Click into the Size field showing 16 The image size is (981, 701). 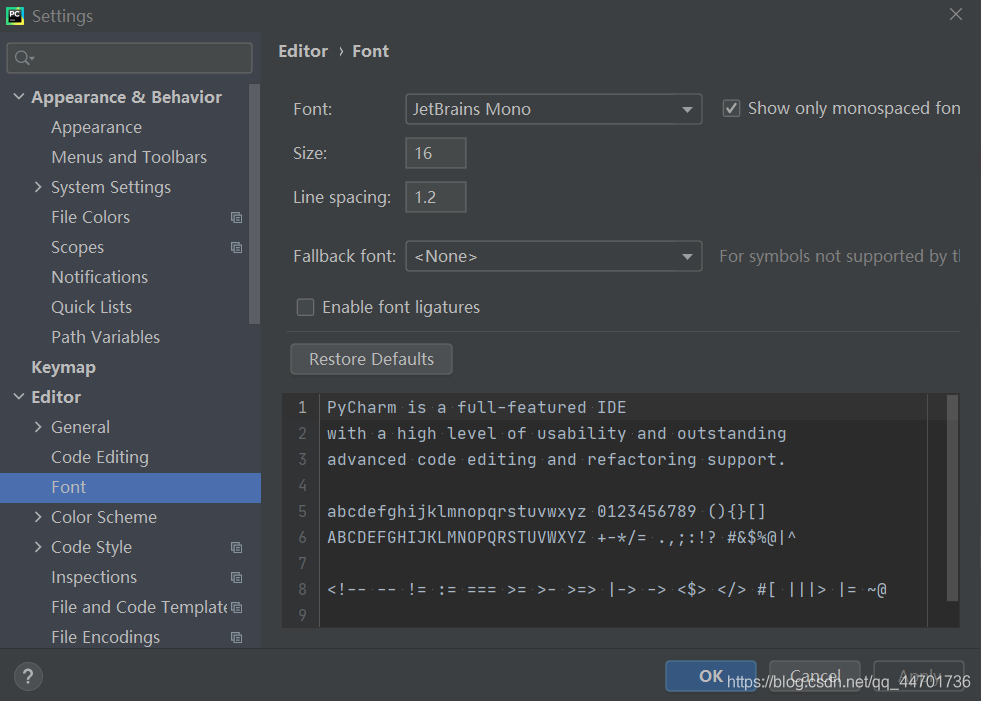click(x=435, y=153)
